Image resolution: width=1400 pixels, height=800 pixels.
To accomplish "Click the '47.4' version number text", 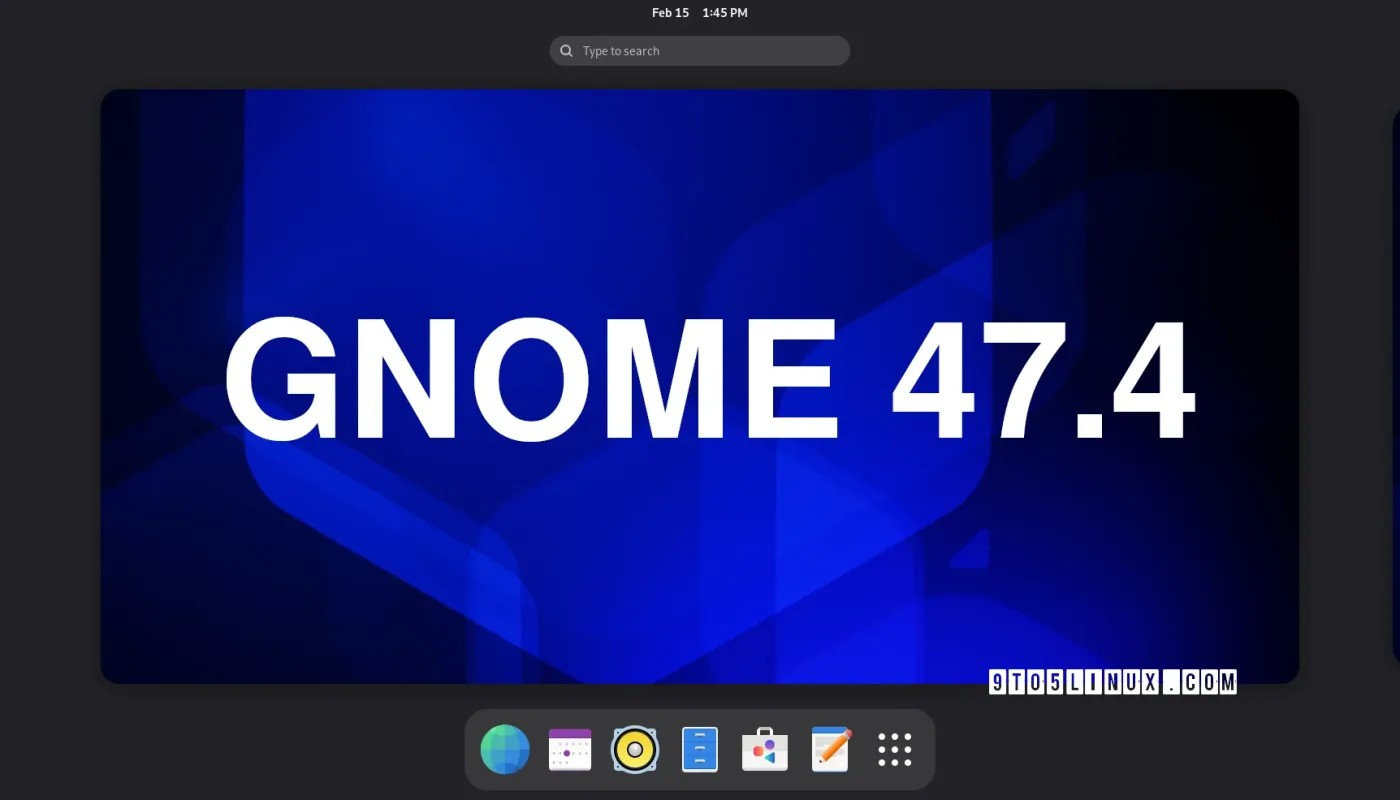I will [x=1040, y=380].
